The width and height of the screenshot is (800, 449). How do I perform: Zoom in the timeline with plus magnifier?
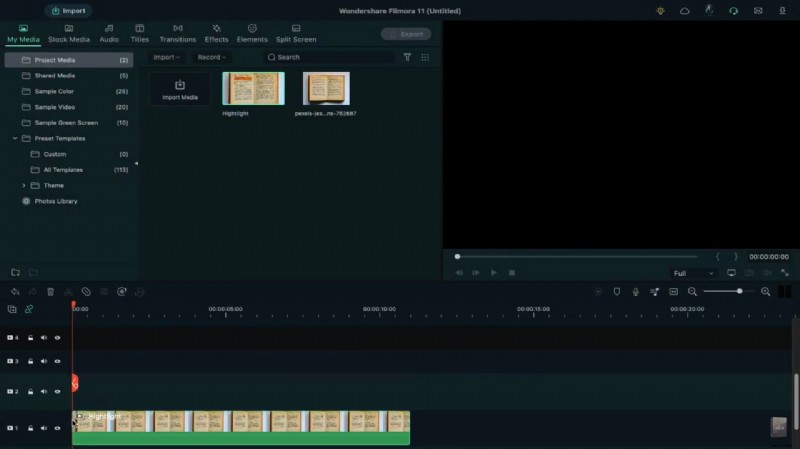click(x=765, y=292)
